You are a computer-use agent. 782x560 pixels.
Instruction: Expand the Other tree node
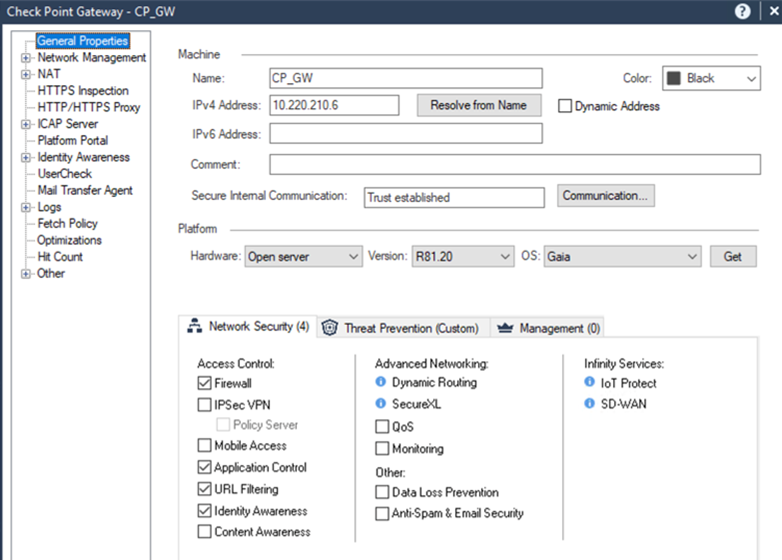[25, 274]
